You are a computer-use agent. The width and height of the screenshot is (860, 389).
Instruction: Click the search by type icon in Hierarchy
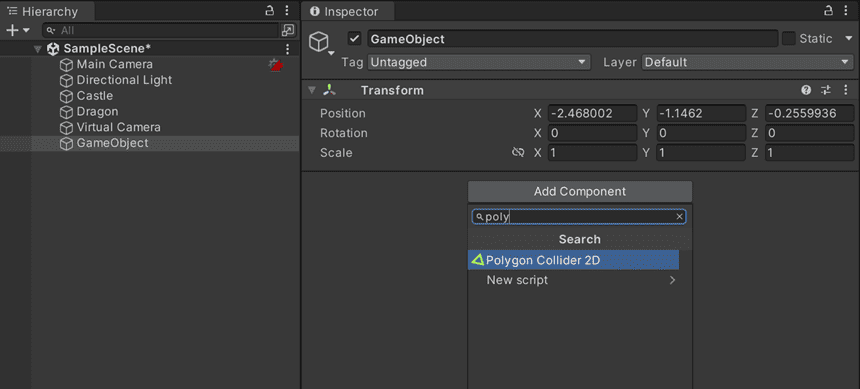[288, 30]
